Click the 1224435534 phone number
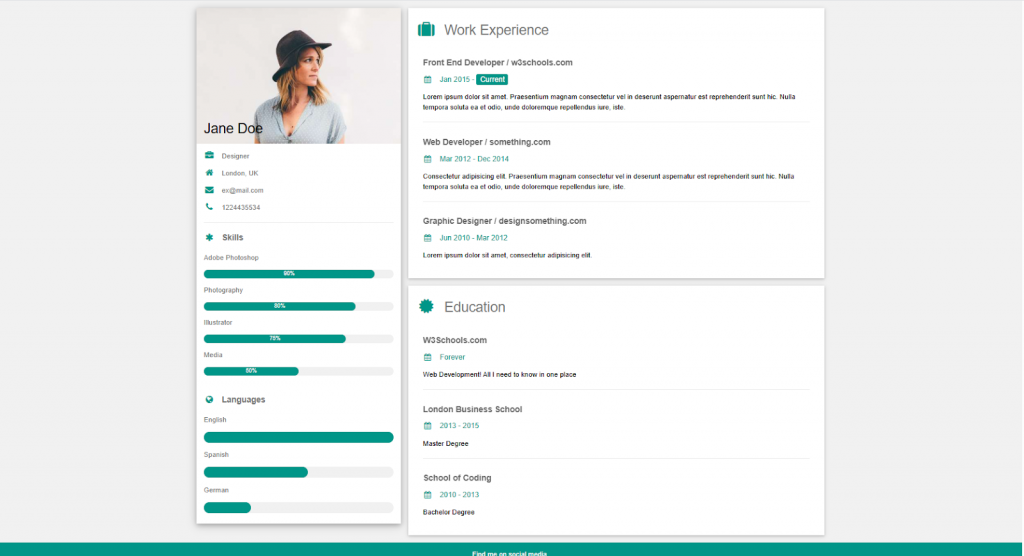This screenshot has height=556, width=1024. 241,207
